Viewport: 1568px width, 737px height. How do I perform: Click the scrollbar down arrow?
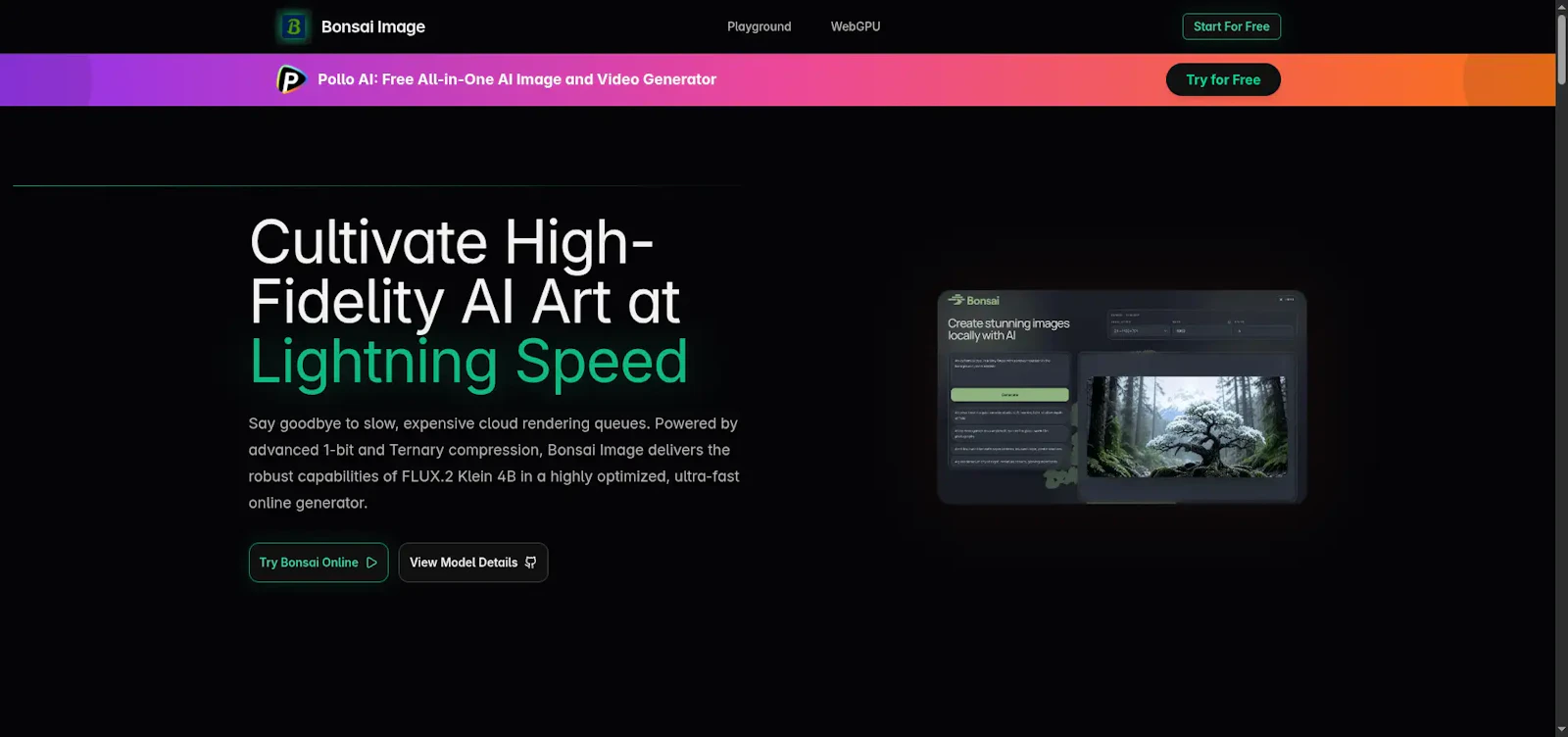1561,730
